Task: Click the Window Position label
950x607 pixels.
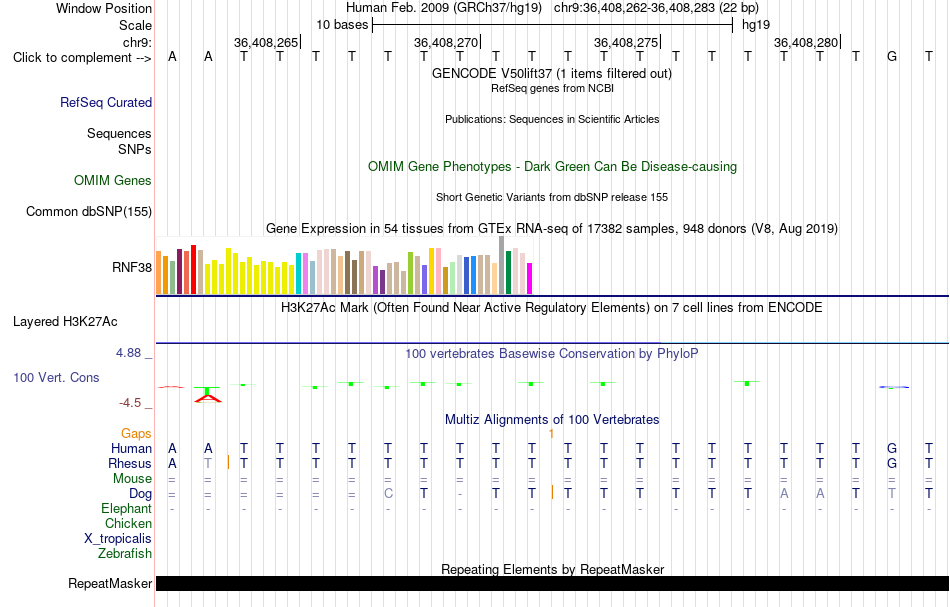Action: pos(104,8)
